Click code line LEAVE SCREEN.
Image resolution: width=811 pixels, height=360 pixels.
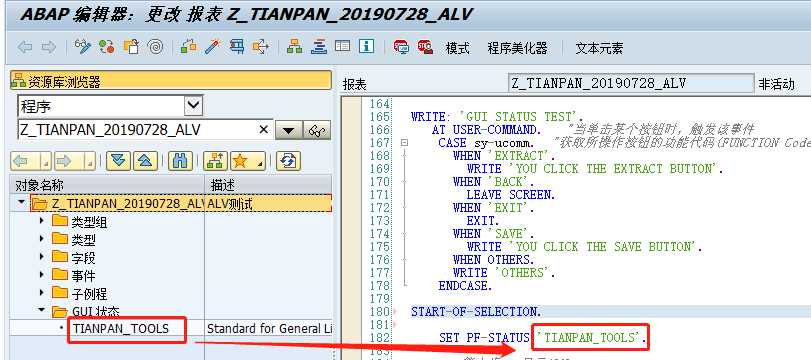510,194
